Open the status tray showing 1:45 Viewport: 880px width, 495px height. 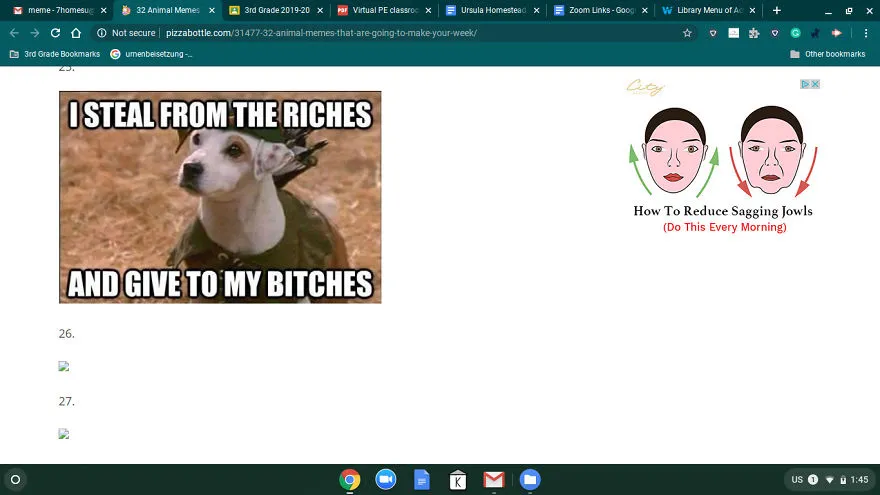[x=830, y=479]
